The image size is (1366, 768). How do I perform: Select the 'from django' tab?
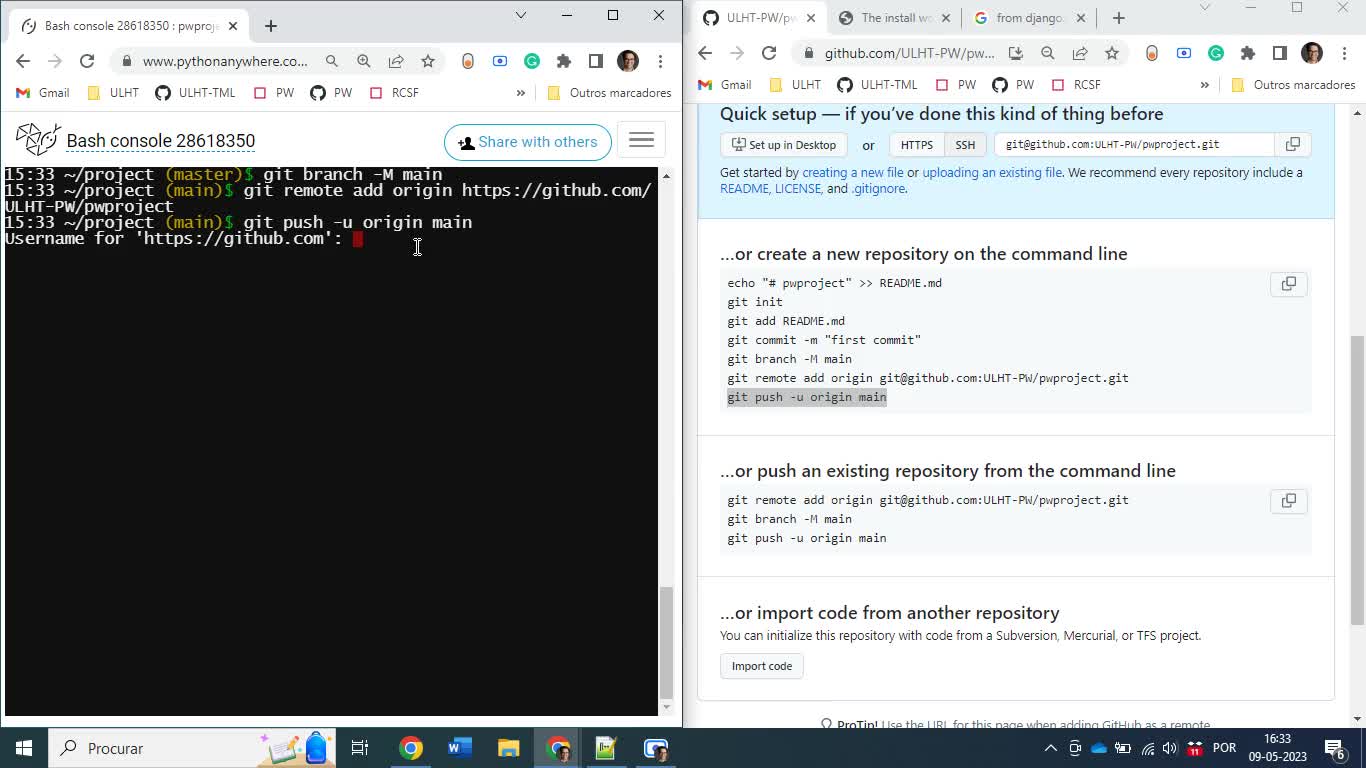(x=1030, y=17)
